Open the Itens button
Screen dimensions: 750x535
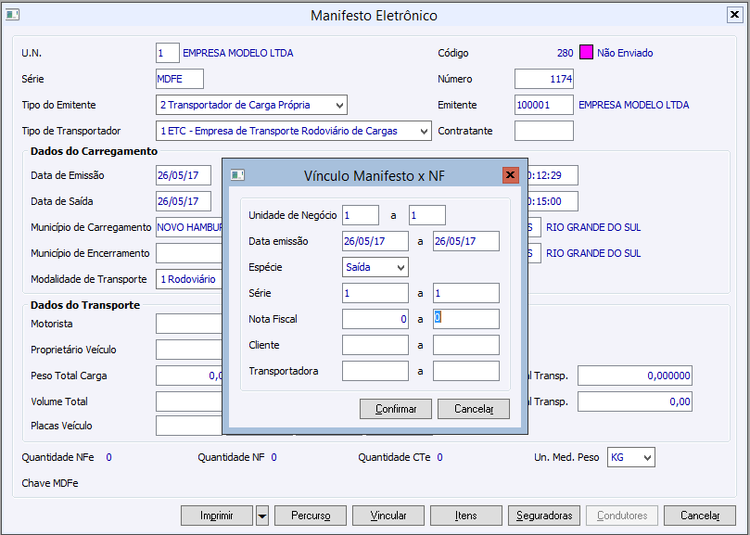pos(466,516)
